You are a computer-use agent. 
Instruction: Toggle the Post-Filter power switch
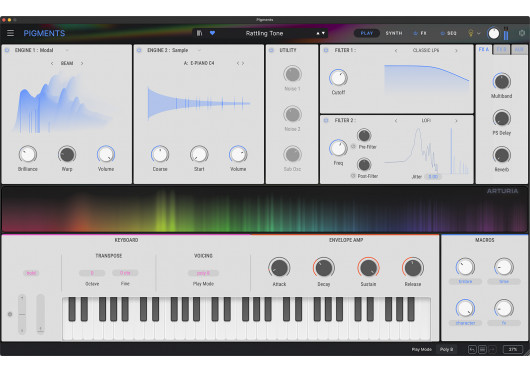coord(353,176)
